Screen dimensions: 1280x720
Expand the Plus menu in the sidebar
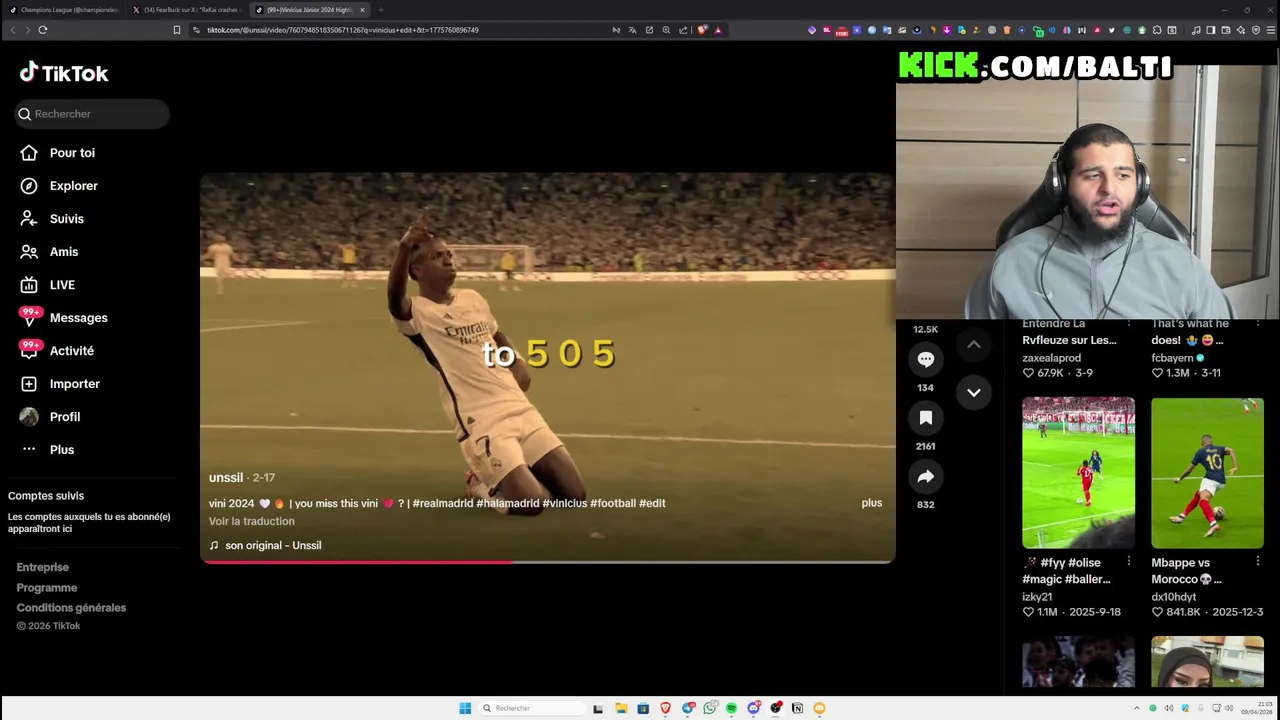[62, 450]
